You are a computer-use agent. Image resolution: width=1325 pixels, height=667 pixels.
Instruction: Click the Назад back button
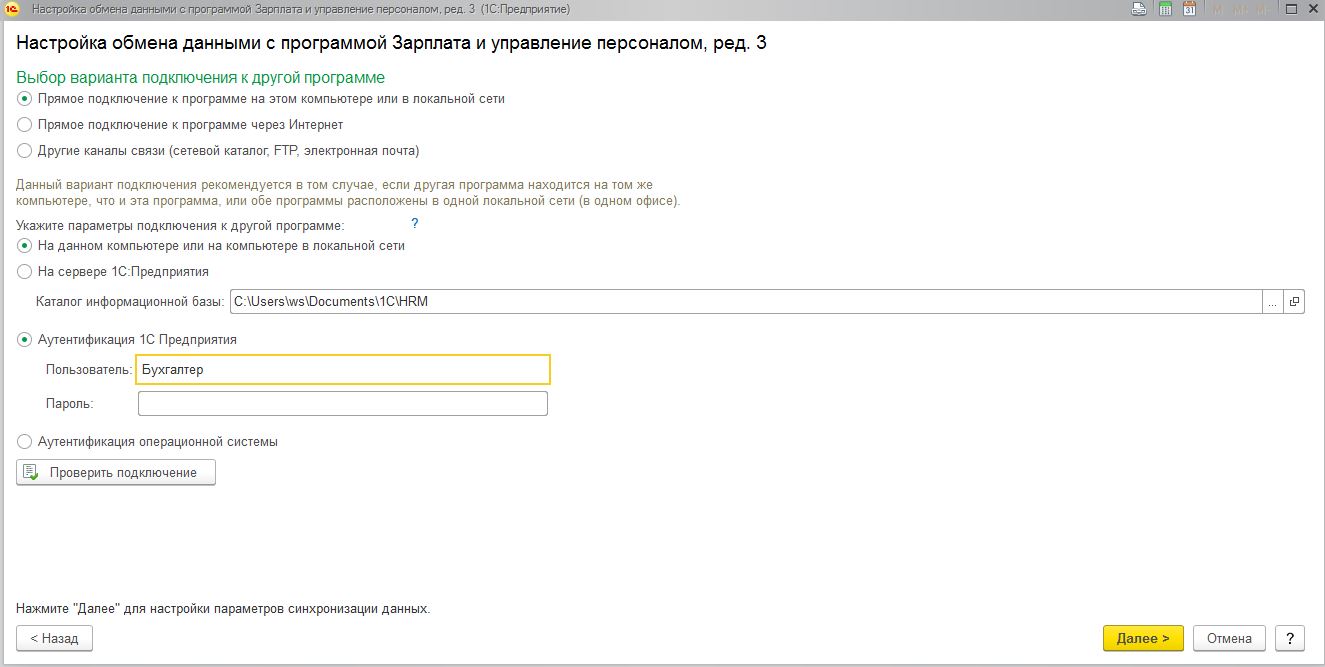tap(55, 638)
